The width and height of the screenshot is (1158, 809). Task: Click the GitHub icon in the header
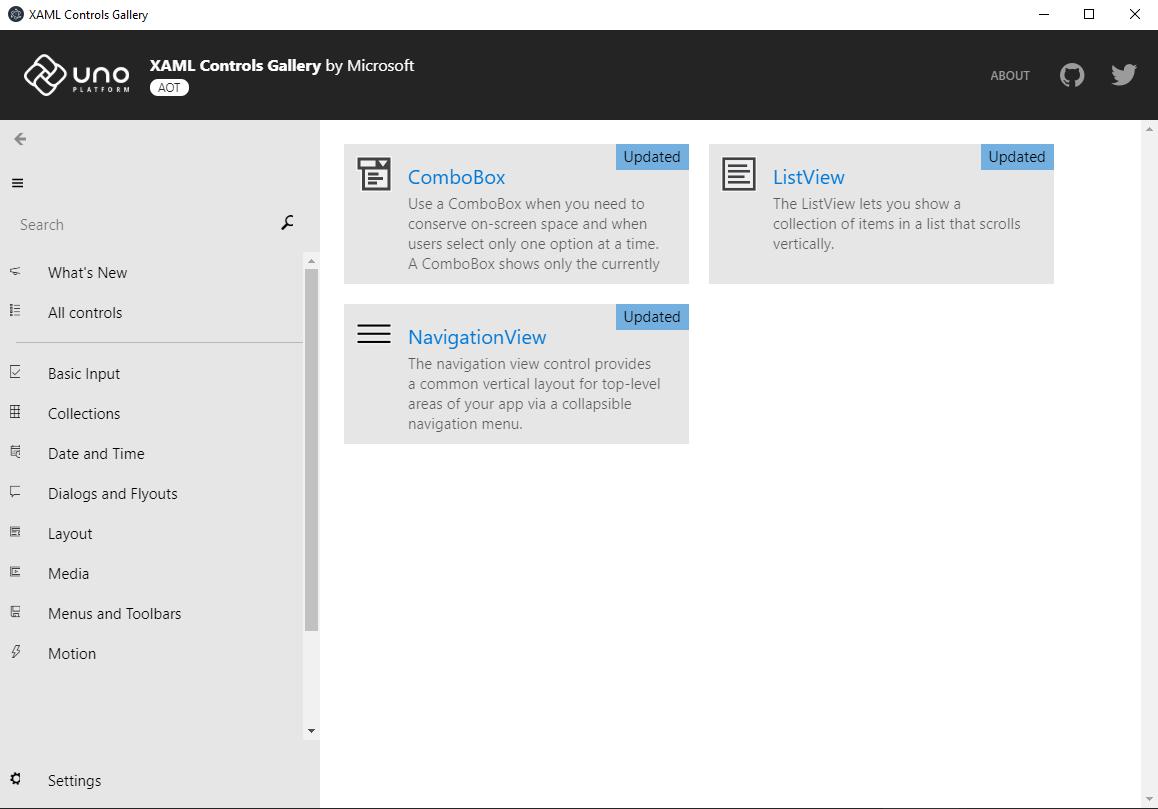click(x=1071, y=74)
